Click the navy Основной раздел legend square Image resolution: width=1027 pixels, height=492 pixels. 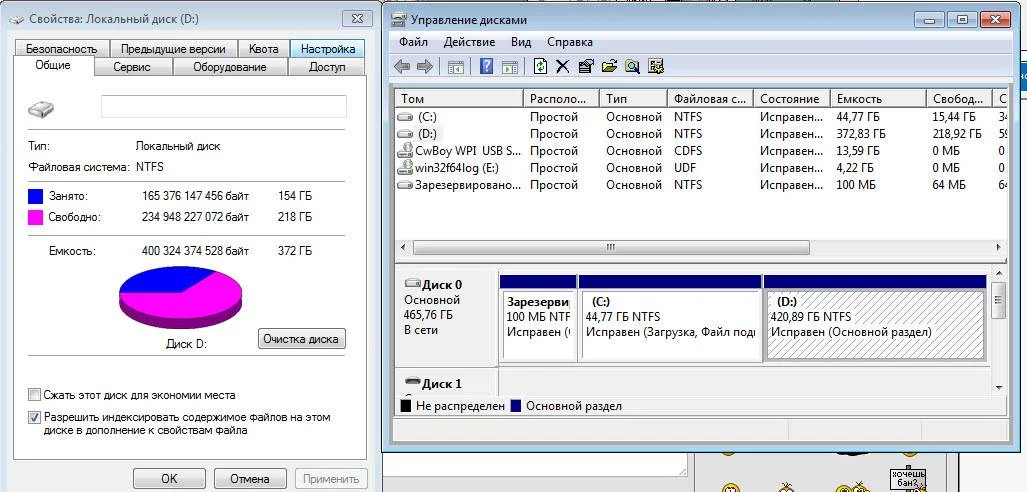(x=515, y=406)
